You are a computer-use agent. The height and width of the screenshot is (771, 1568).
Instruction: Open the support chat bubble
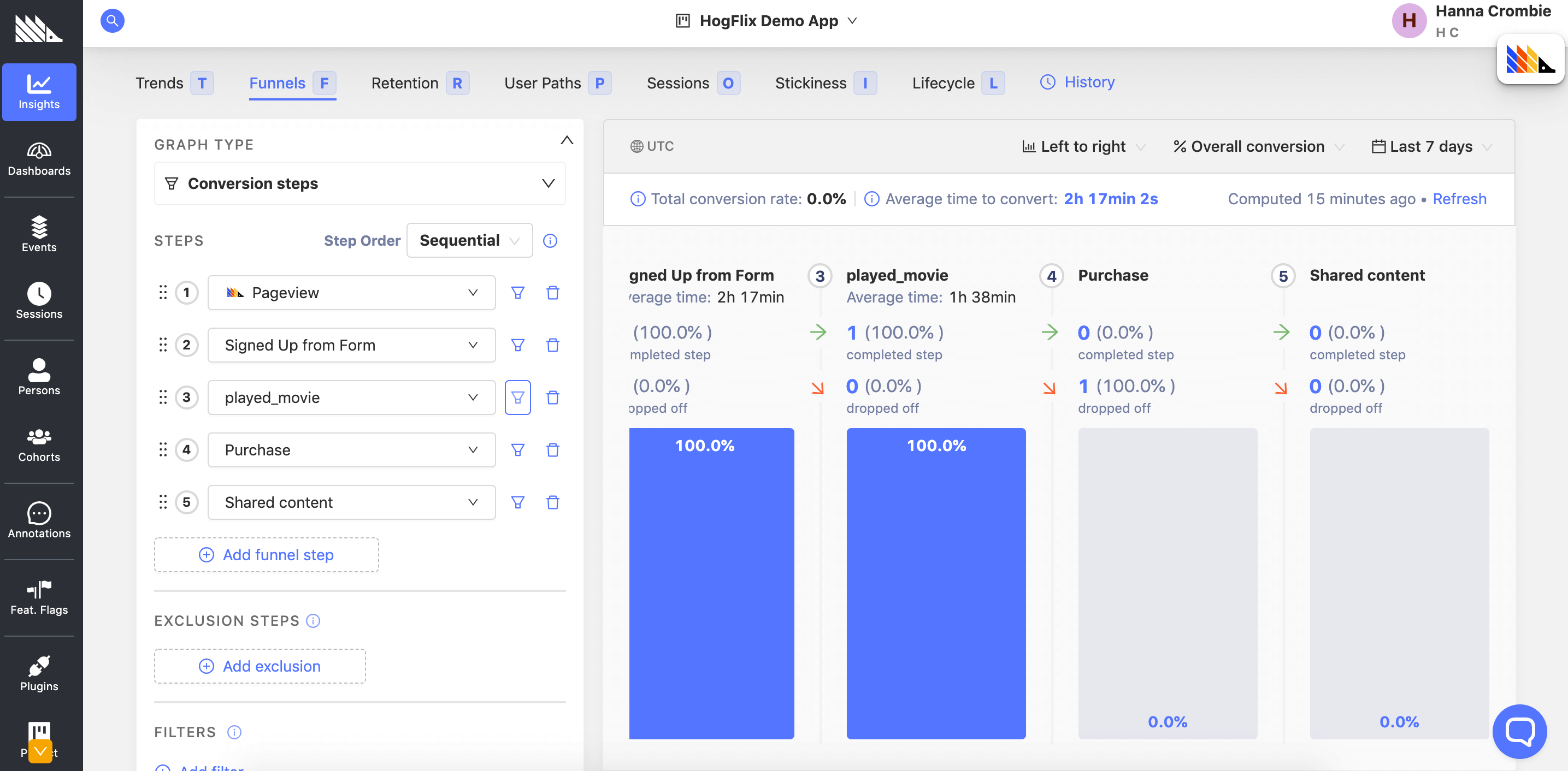tap(1519, 731)
